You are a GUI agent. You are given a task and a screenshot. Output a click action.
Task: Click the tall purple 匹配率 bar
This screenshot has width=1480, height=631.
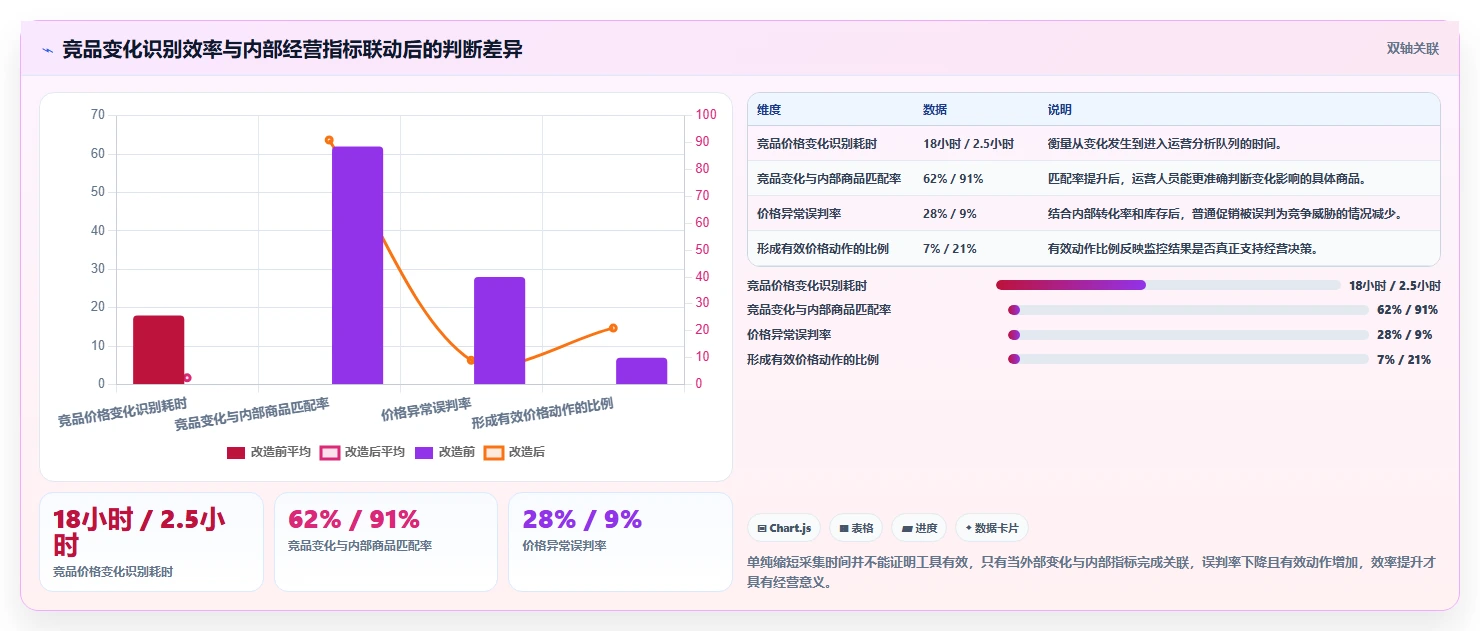(x=358, y=265)
